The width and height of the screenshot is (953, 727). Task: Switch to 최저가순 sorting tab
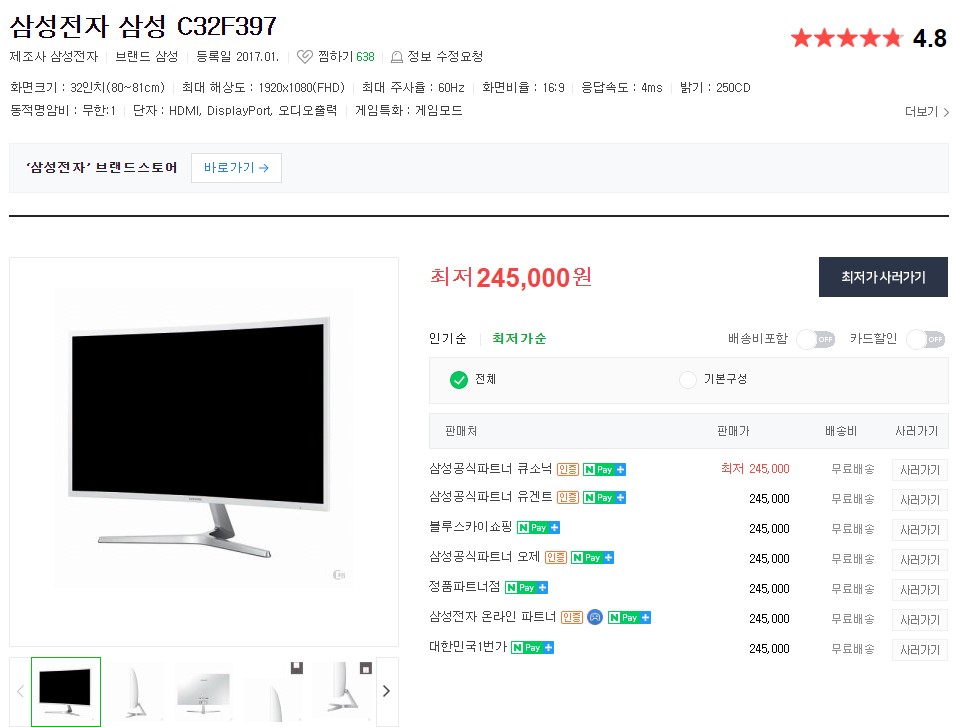tap(519, 339)
